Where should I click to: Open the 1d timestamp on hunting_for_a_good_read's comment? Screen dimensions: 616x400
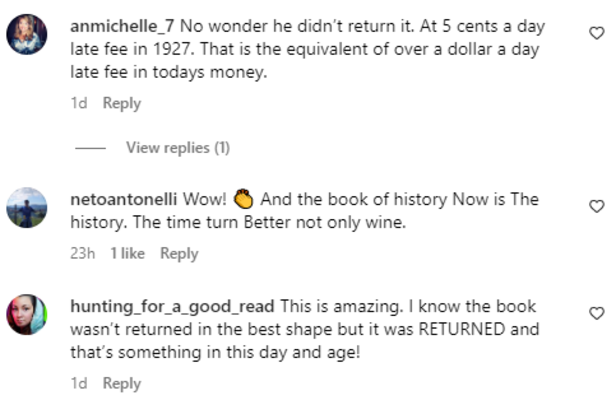pyautogui.click(x=79, y=383)
